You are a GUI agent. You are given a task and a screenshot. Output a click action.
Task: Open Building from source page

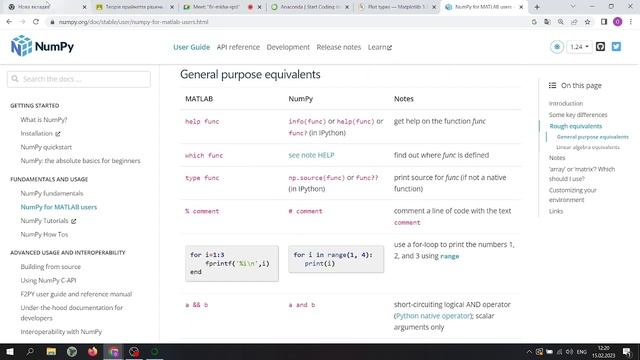pos(51,267)
